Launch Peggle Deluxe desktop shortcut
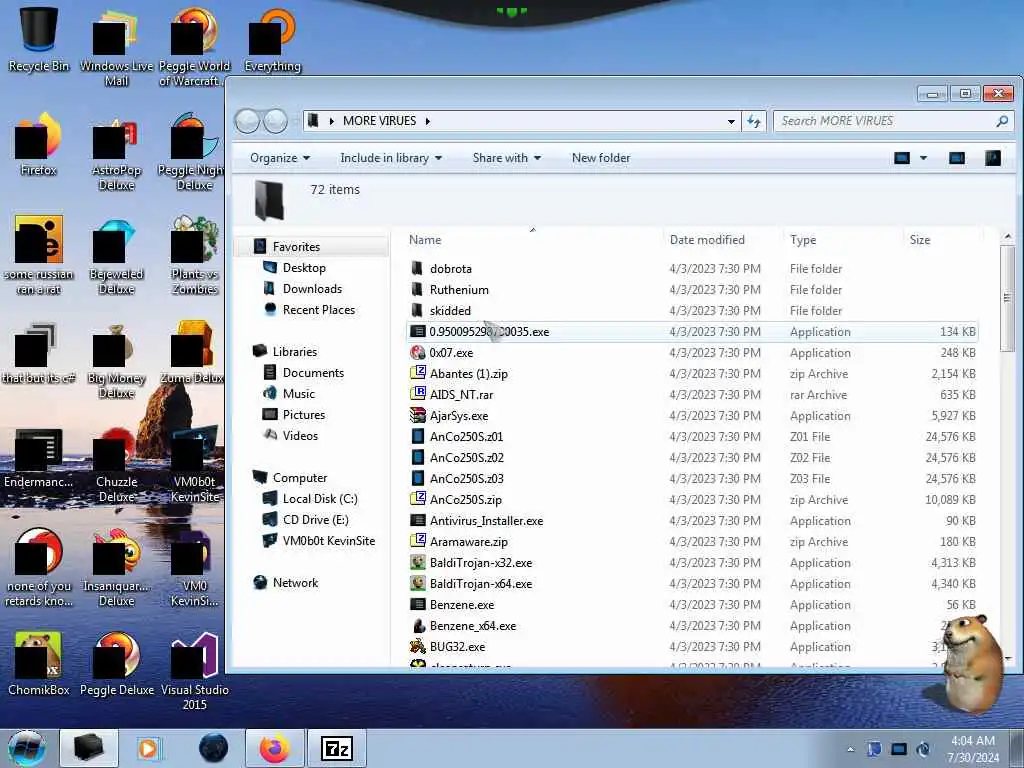 116,664
